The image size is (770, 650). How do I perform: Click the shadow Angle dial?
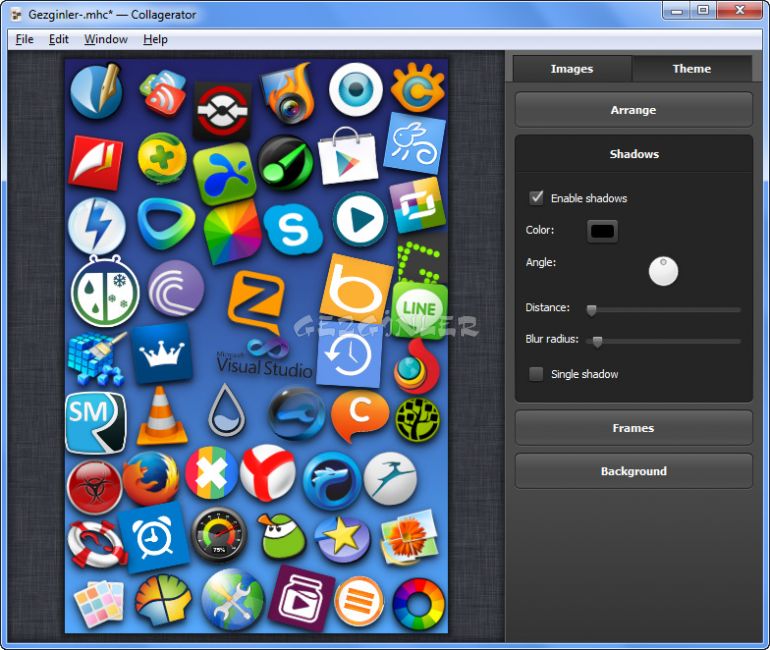point(663,271)
